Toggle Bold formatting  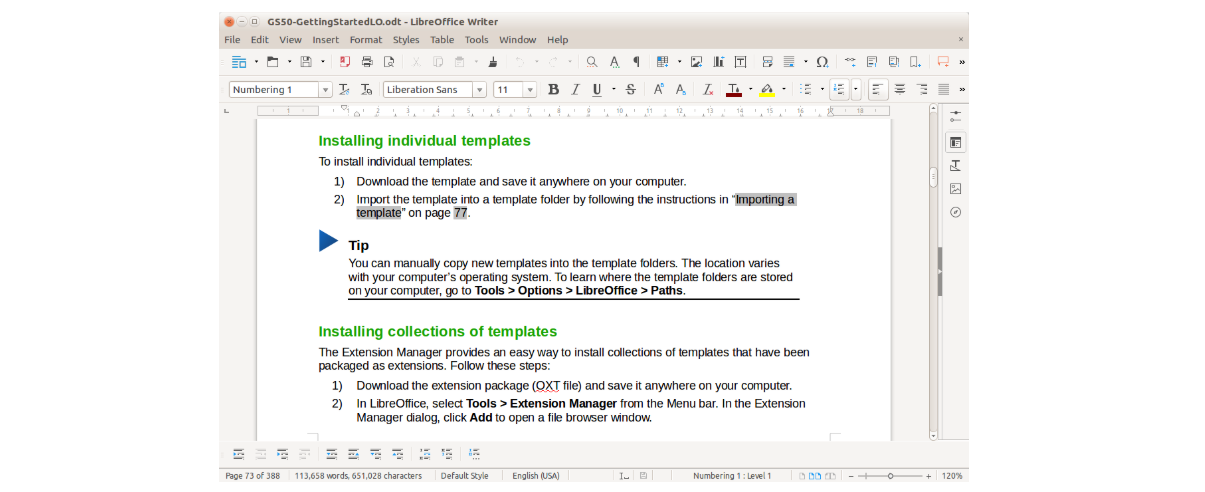[553, 90]
